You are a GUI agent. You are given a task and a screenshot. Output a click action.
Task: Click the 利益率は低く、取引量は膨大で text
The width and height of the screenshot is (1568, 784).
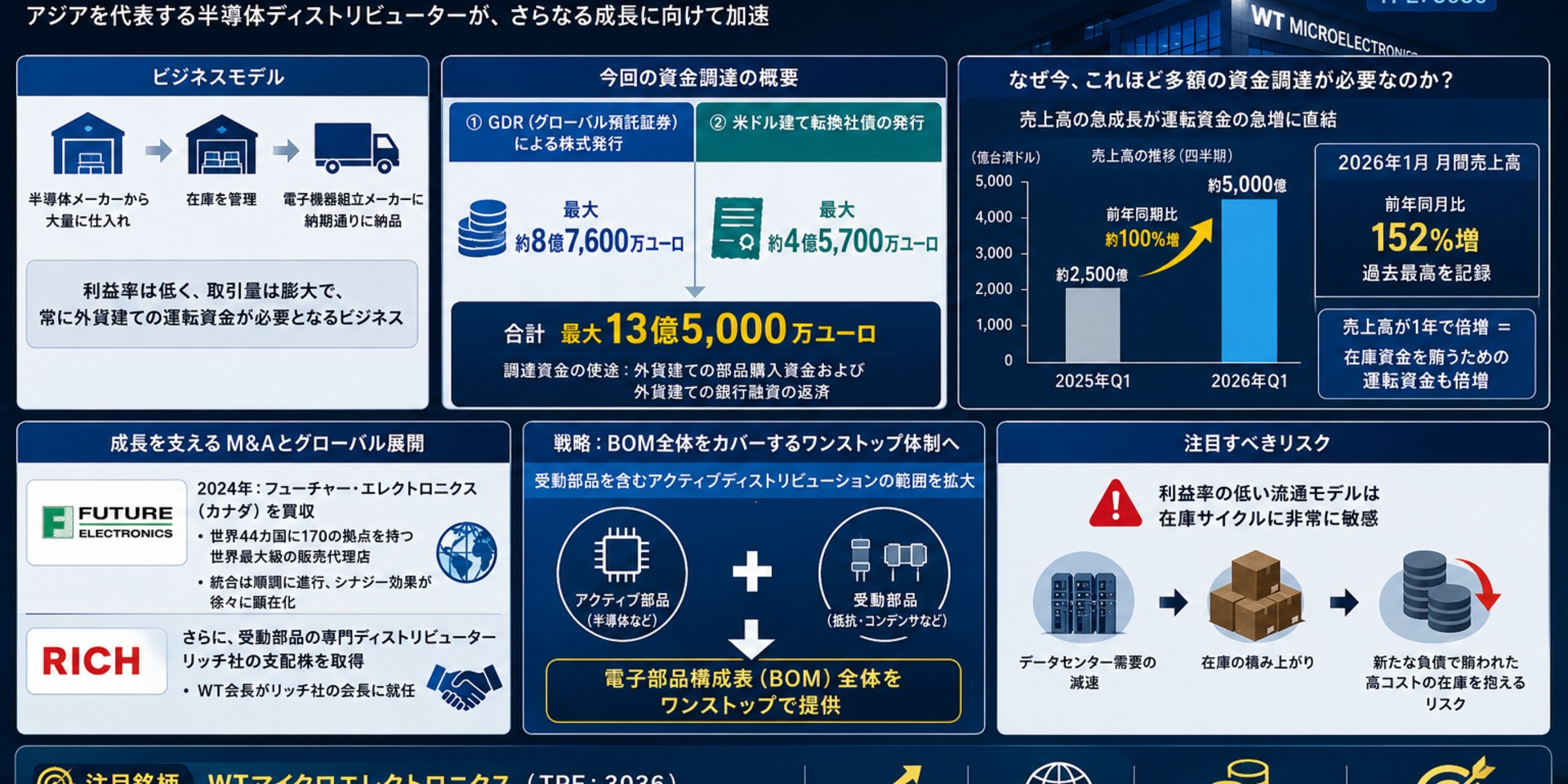213,292
